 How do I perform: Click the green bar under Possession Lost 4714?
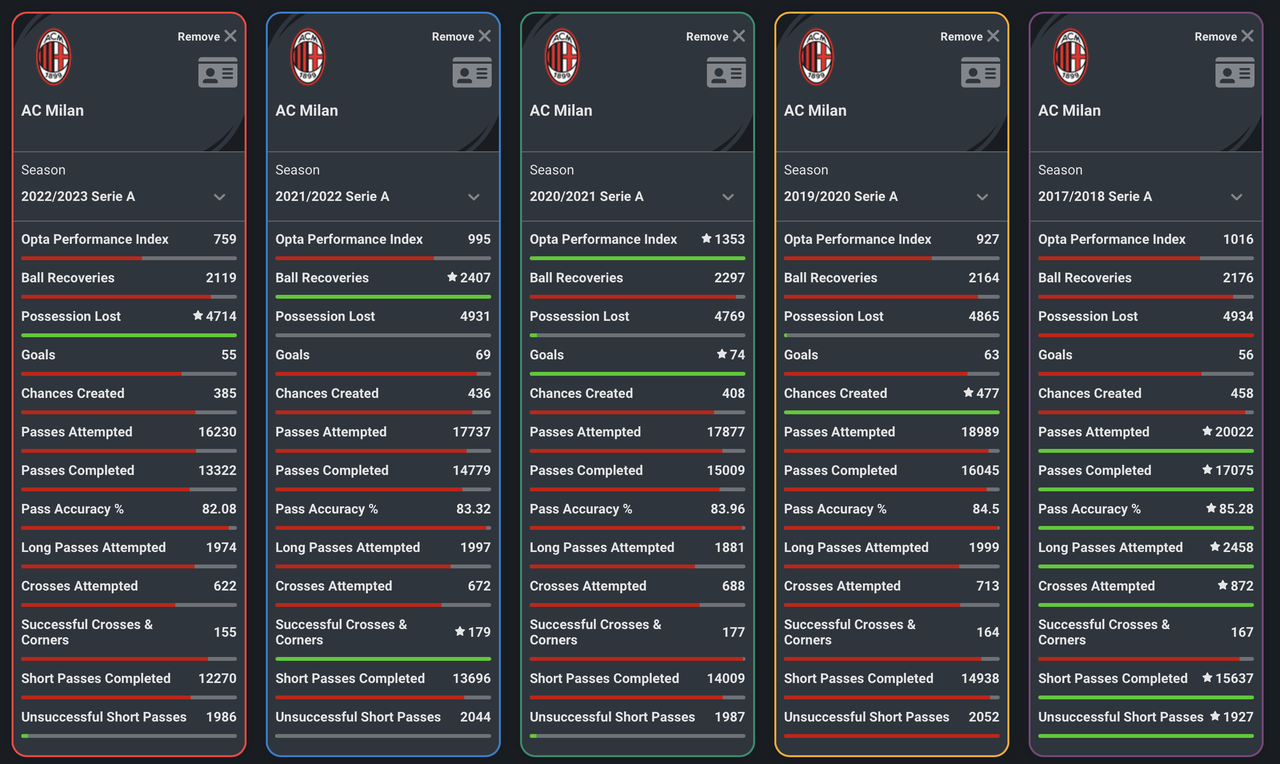129,335
